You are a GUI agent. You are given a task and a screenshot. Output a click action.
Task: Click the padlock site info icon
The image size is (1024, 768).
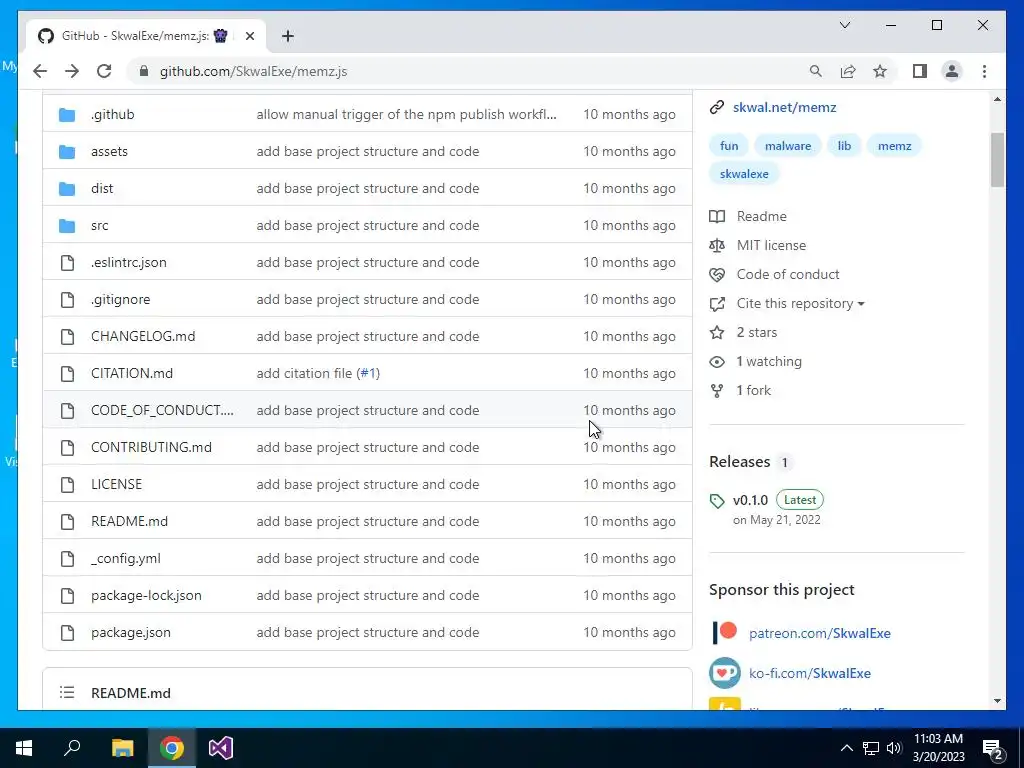144,71
